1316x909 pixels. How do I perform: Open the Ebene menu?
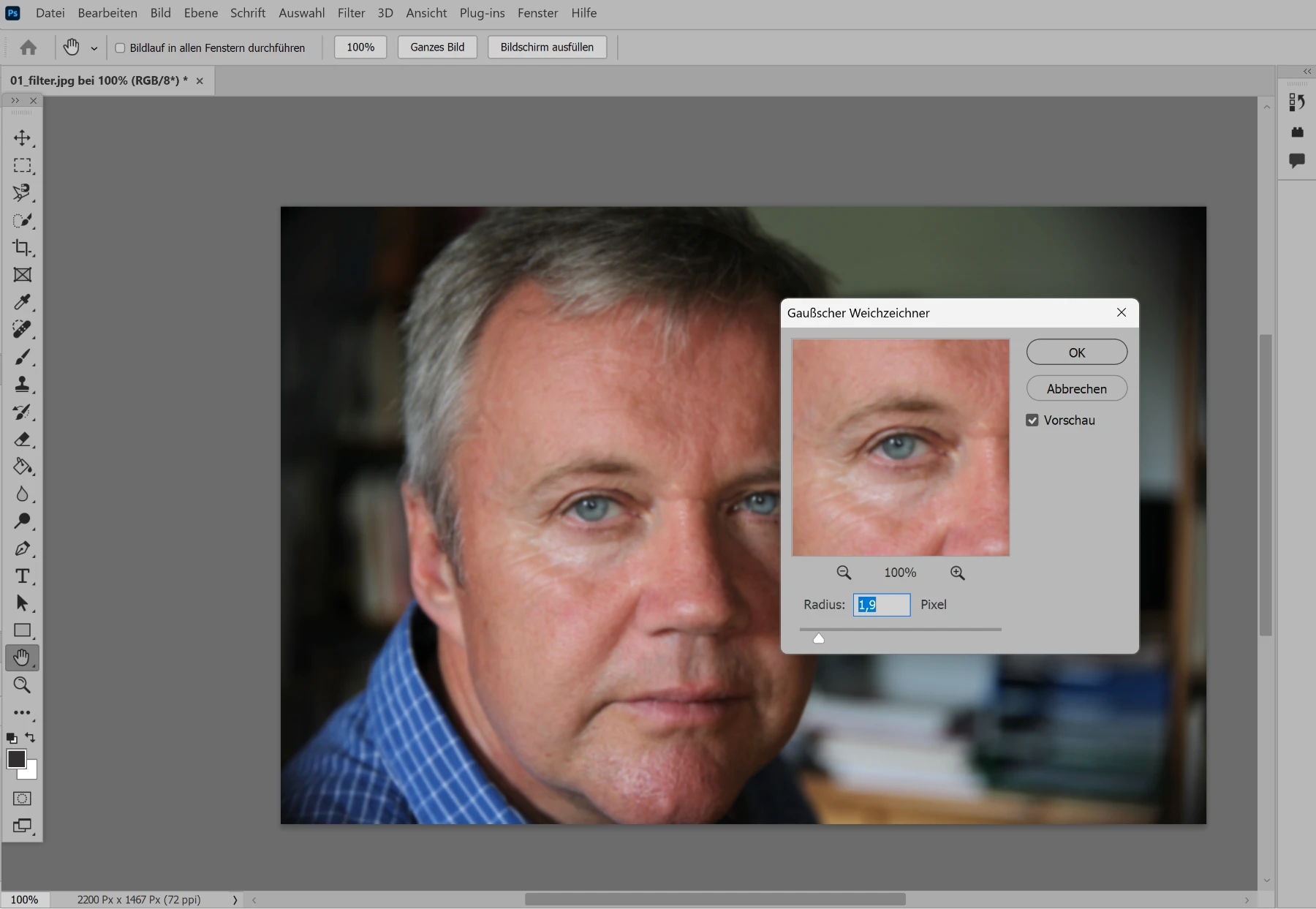click(x=200, y=13)
